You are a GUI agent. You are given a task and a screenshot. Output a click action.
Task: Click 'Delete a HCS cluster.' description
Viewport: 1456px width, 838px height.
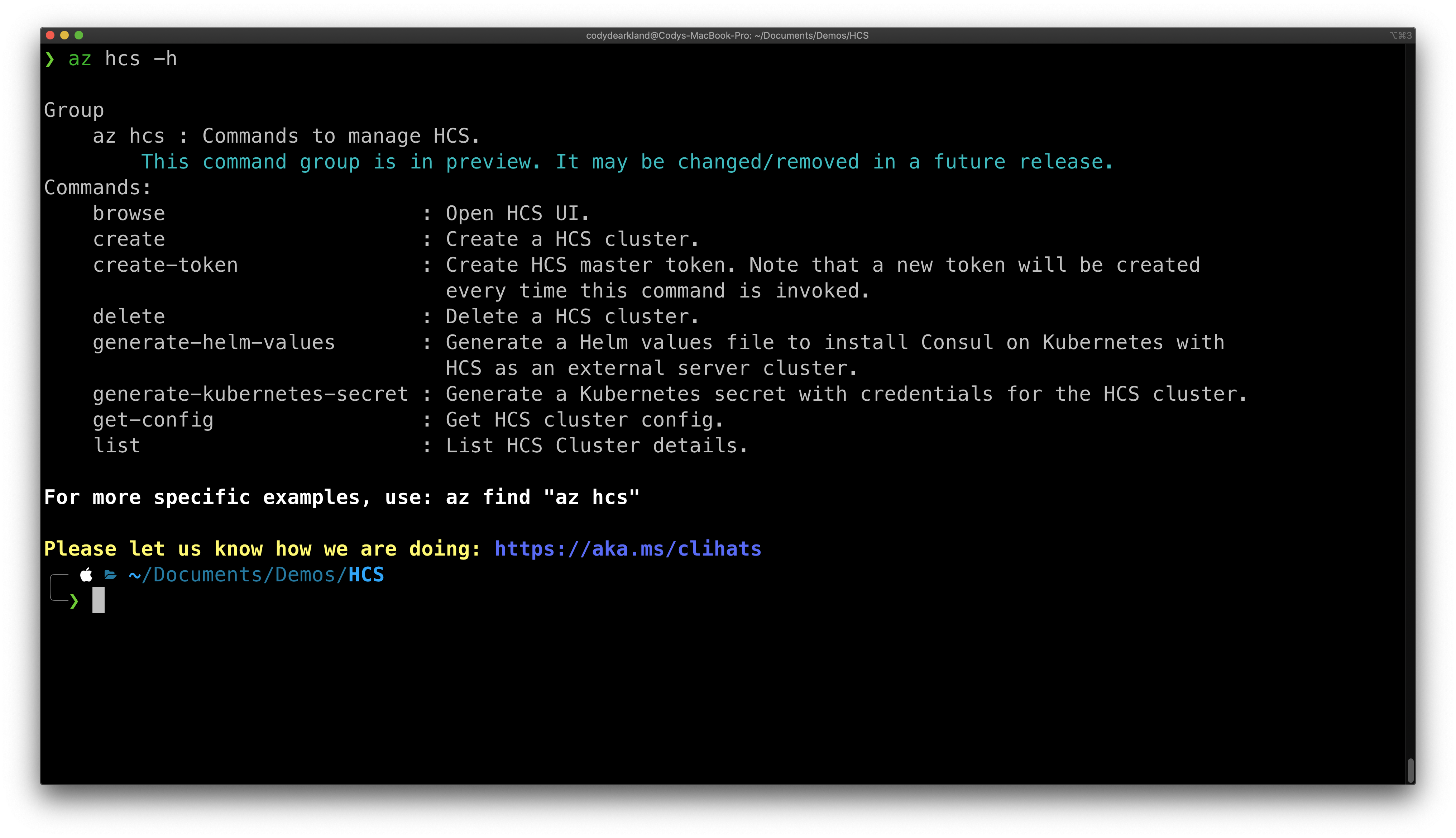[573, 316]
